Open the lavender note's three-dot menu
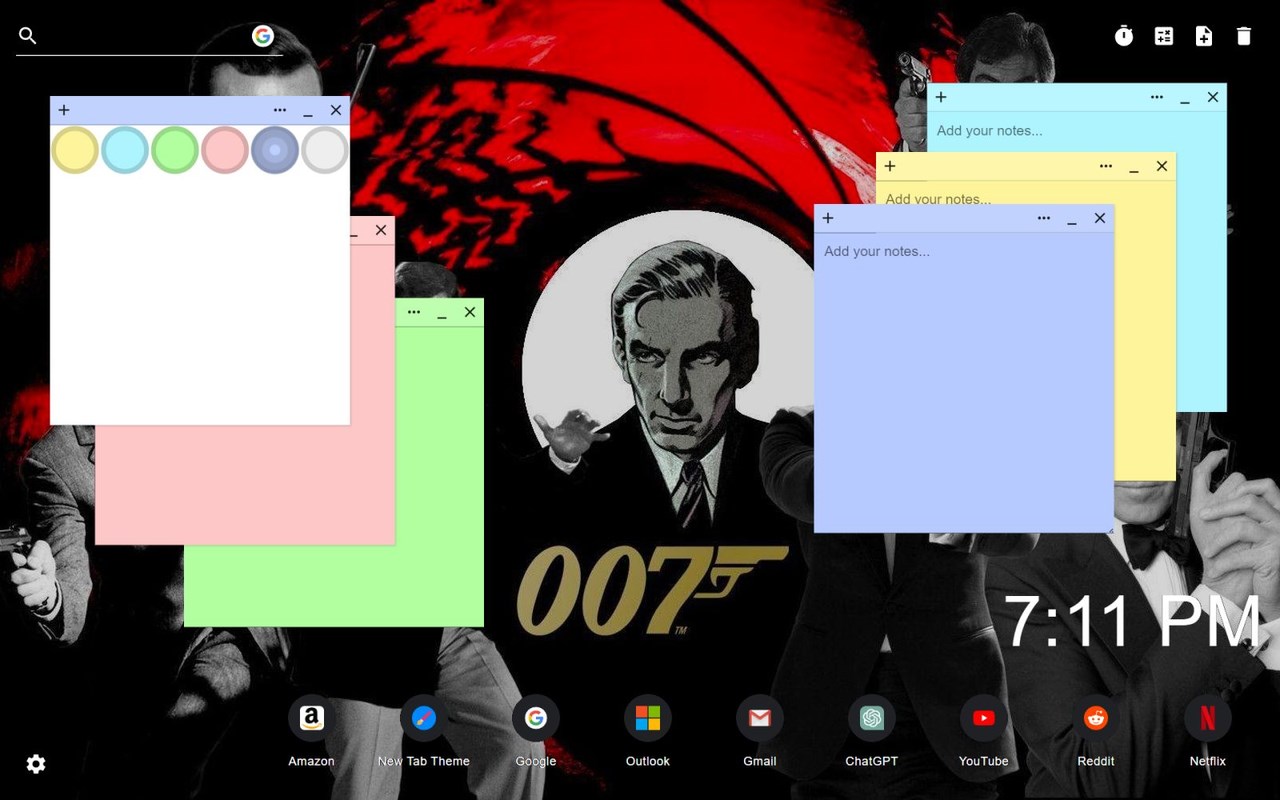The image size is (1280, 800). [x=1044, y=218]
